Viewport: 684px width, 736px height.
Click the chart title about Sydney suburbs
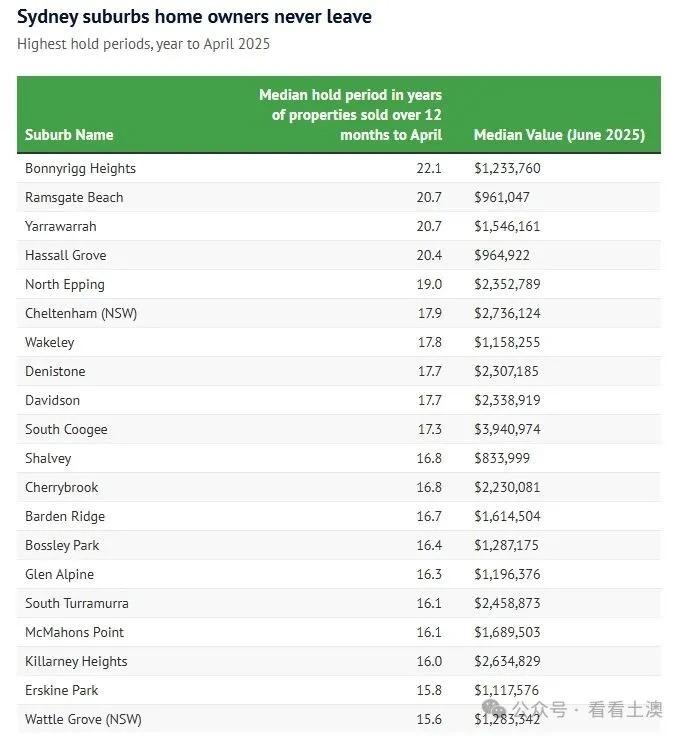coord(194,17)
